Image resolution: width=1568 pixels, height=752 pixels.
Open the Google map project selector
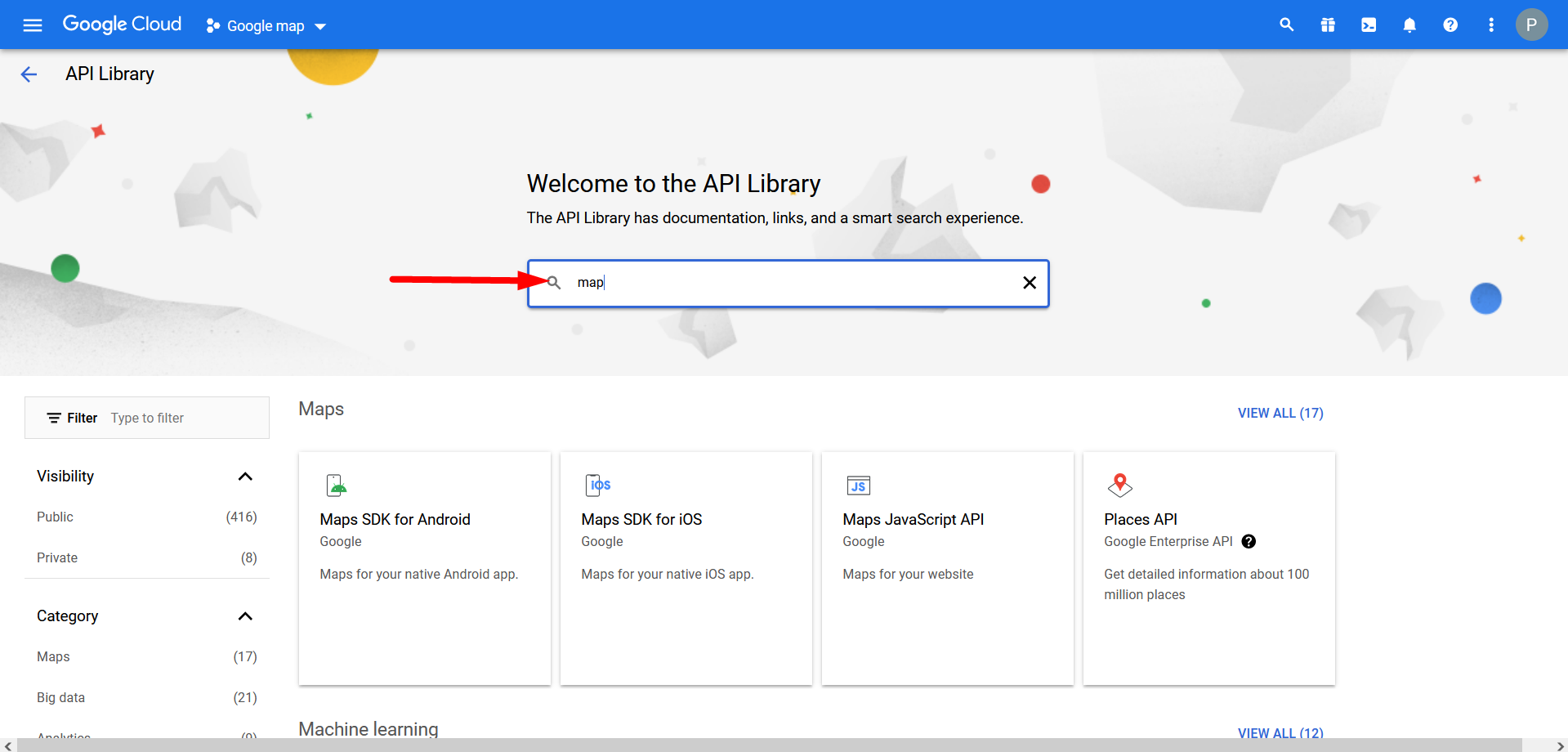tap(266, 26)
